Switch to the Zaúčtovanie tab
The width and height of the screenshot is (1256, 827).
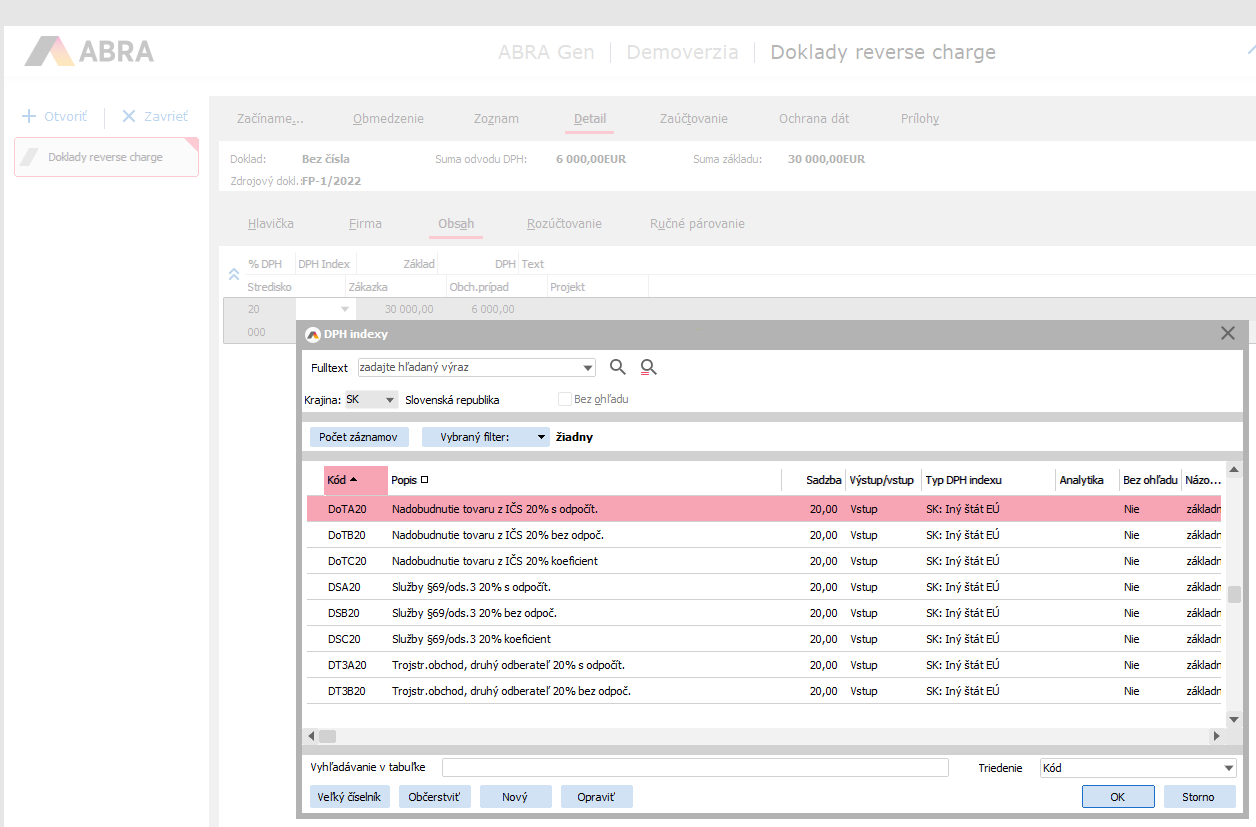(x=693, y=118)
